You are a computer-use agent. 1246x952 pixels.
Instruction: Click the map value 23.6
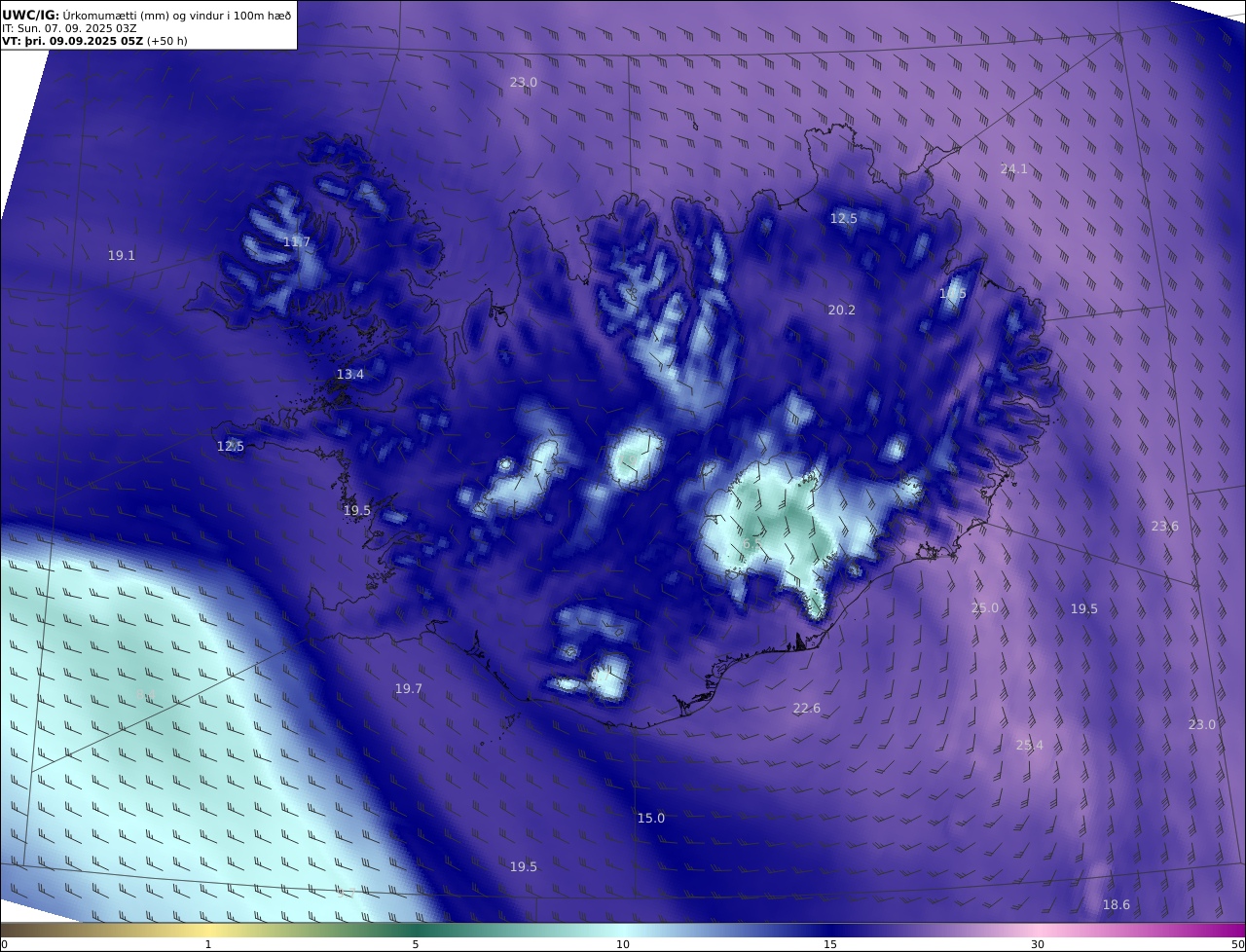[x=1164, y=526]
